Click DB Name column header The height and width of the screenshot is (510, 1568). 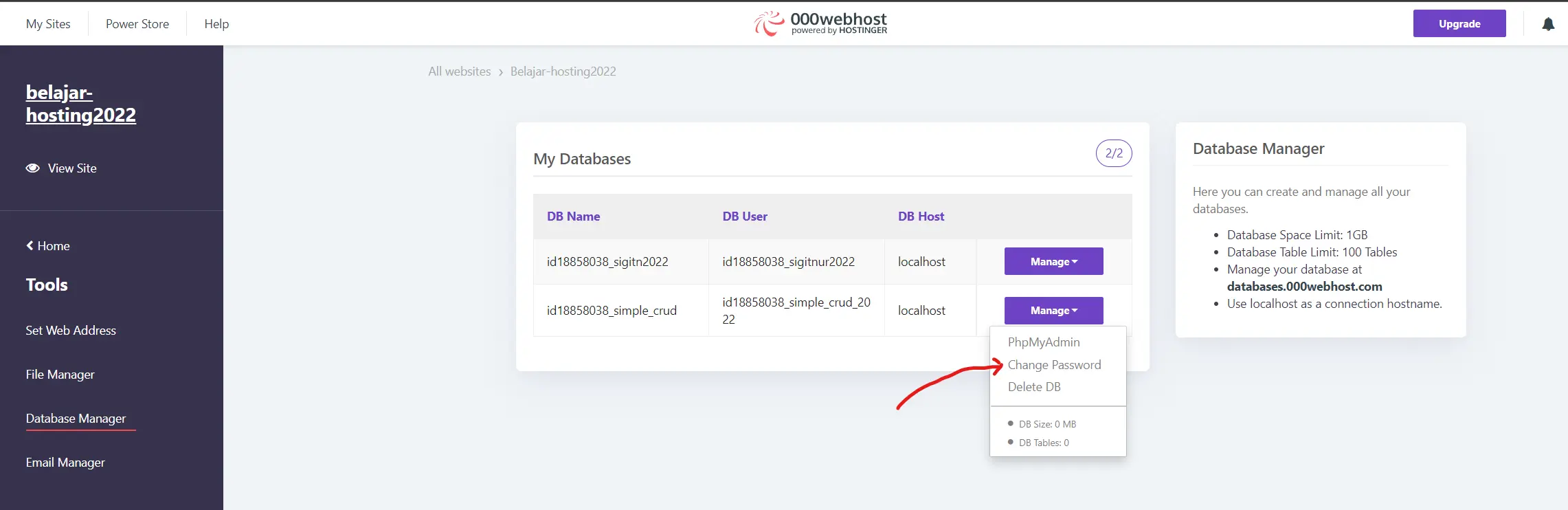click(574, 217)
